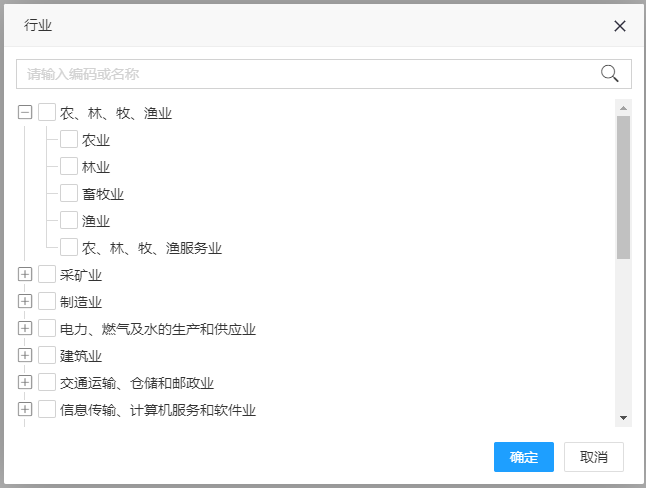Tick the 林业 checkbox
646x488 pixels.
69,166
